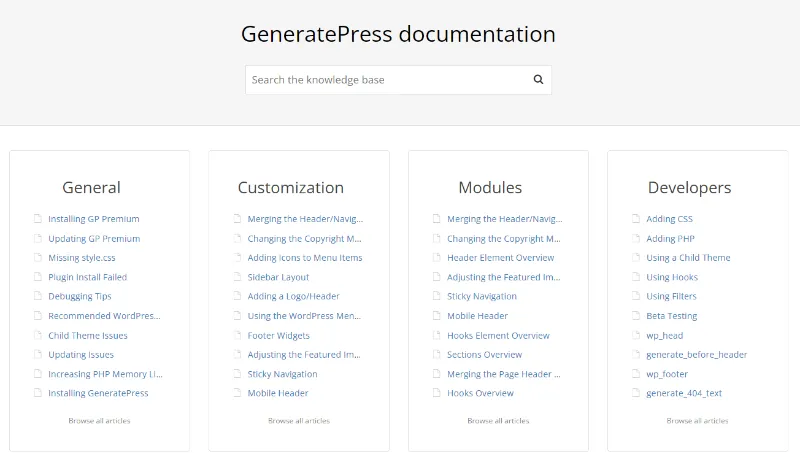Viewport: 800px width, 462px height.
Task: Click the search magnifier icon
Action: [538, 80]
